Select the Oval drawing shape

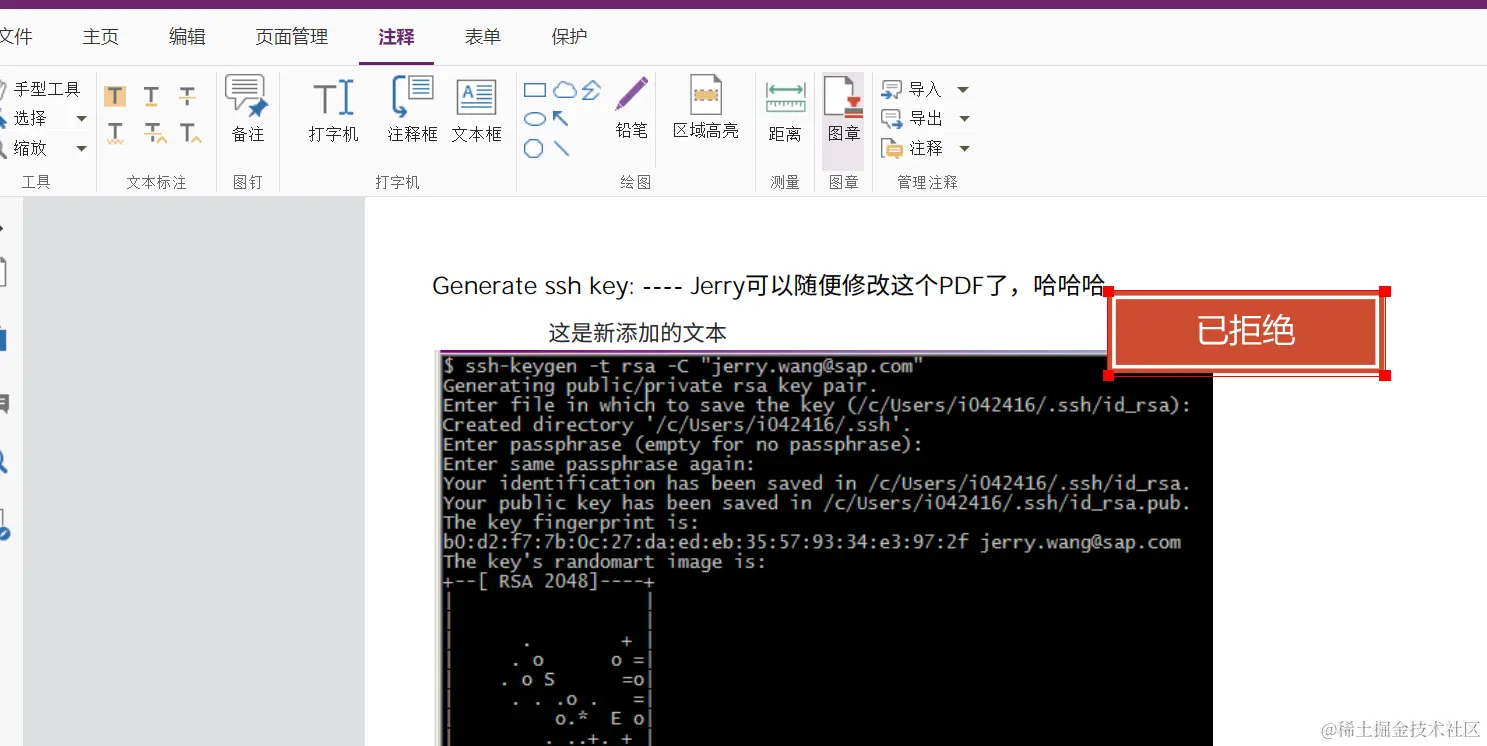pyautogui.click(x=535, y=119)
